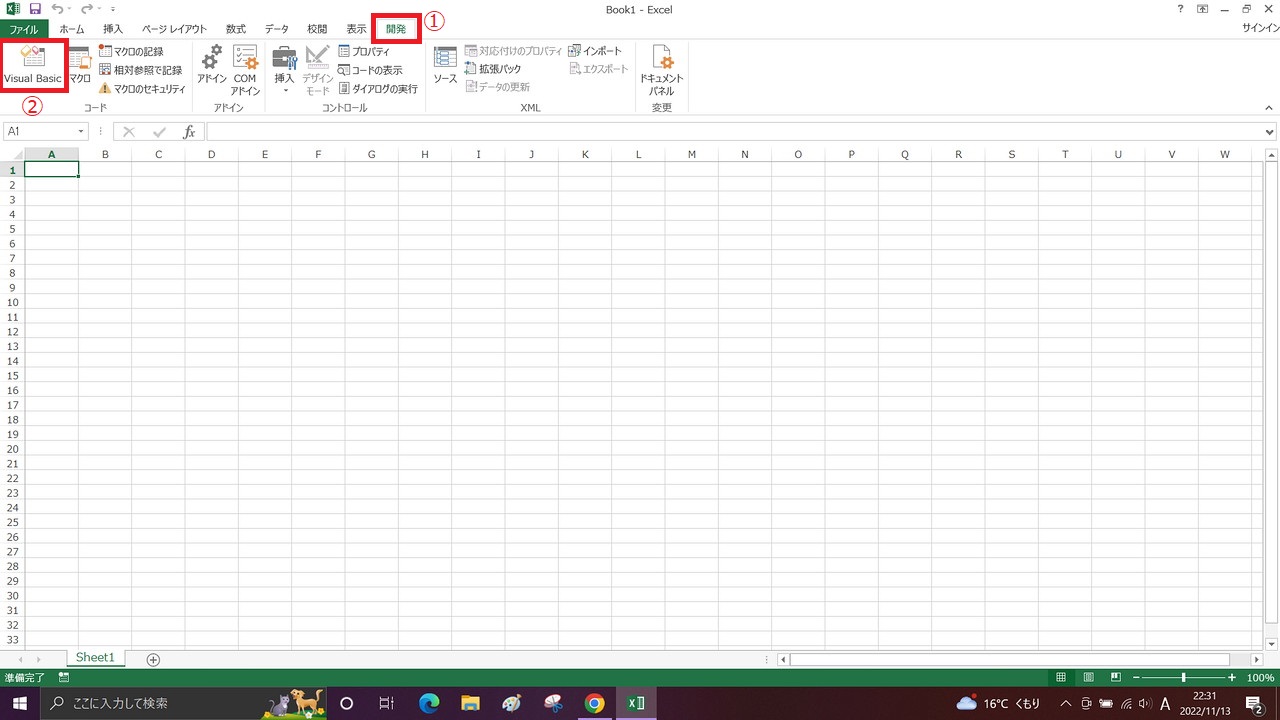
Task: Start マクロの記録 macro recording
Action: [x=131, y=51]
